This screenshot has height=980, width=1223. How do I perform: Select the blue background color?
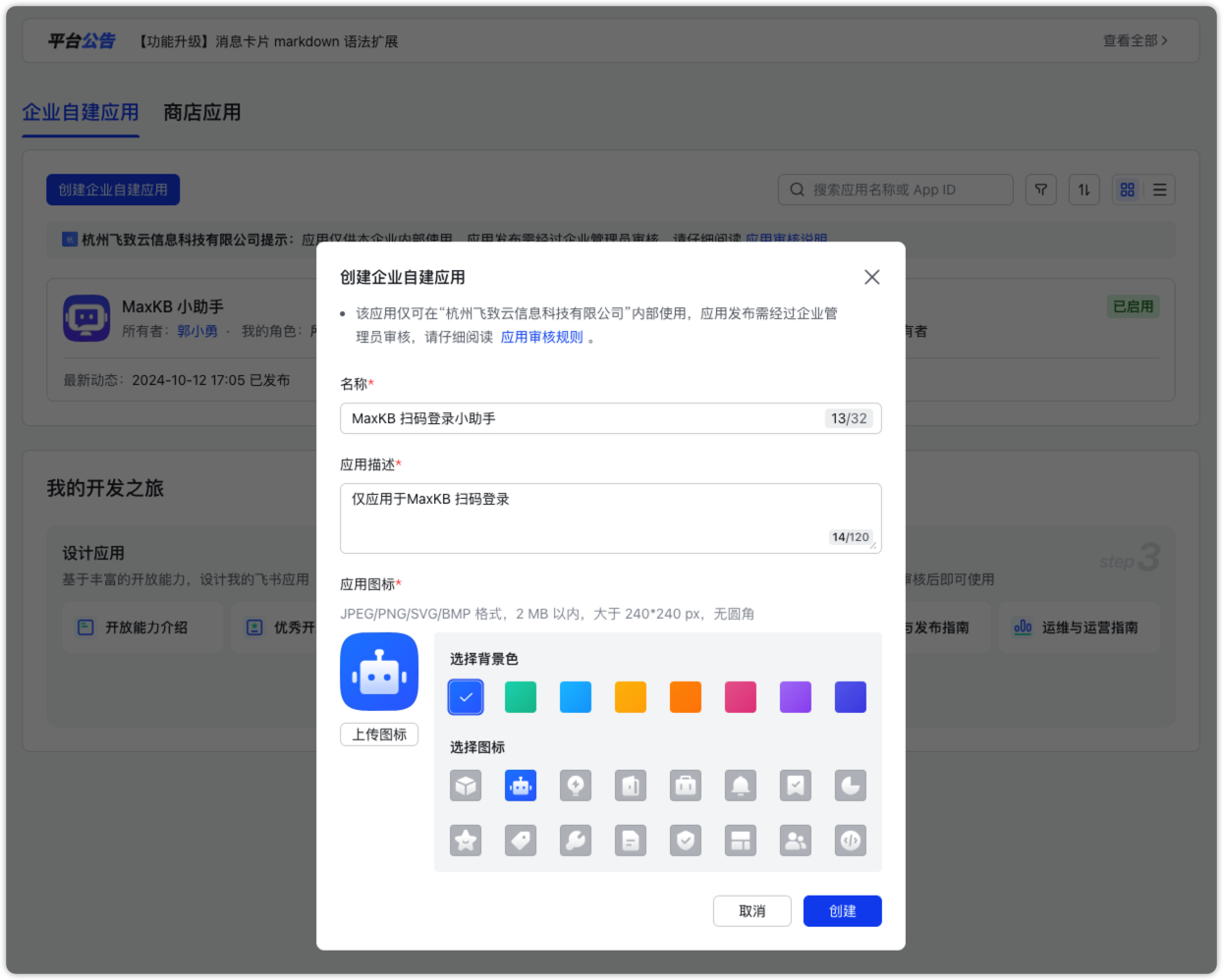(x=466, y=697)
